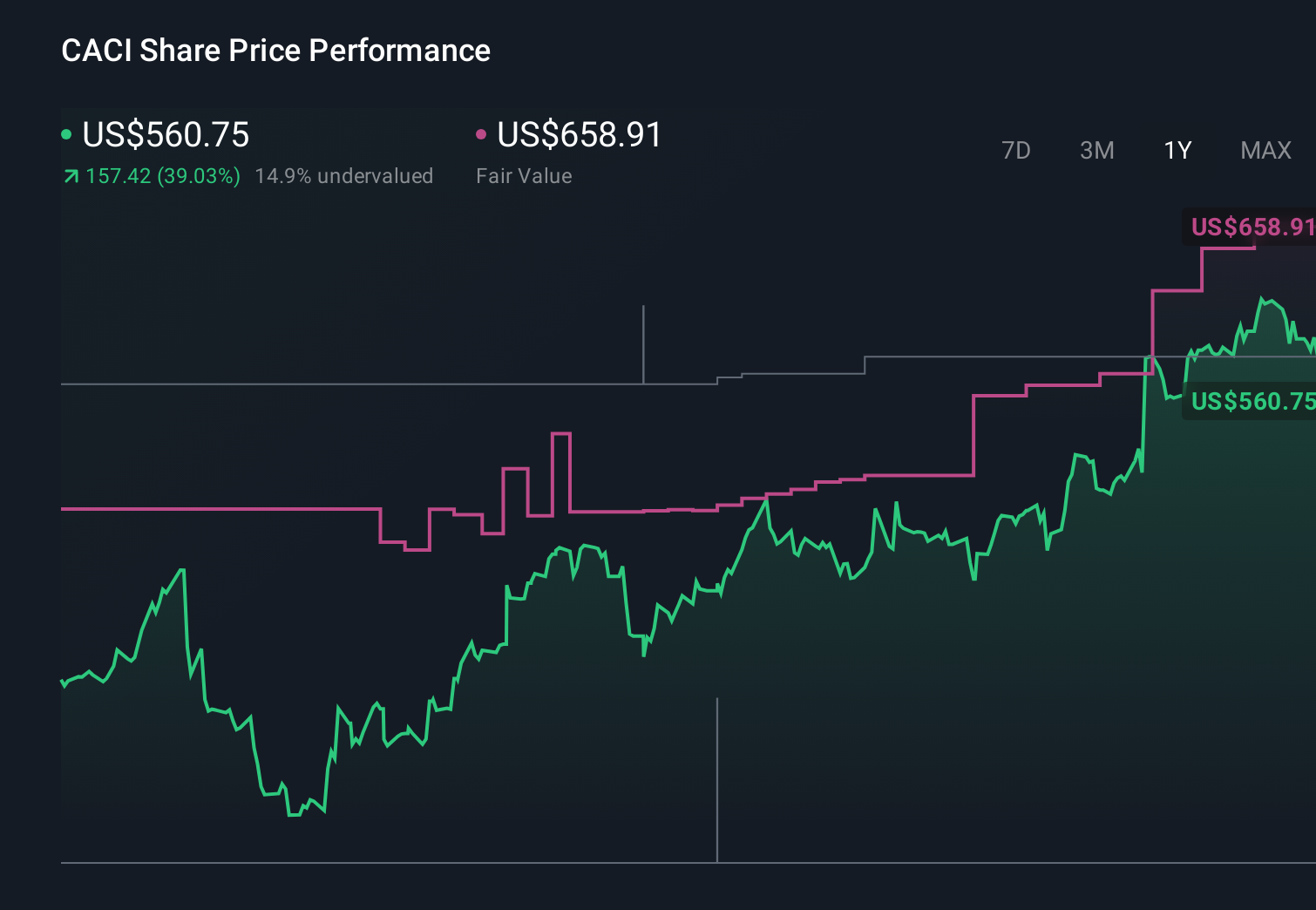This screenshot has height=910, width=1316.
Task: Switch to the 7D time range
Action: point(1016,150)
